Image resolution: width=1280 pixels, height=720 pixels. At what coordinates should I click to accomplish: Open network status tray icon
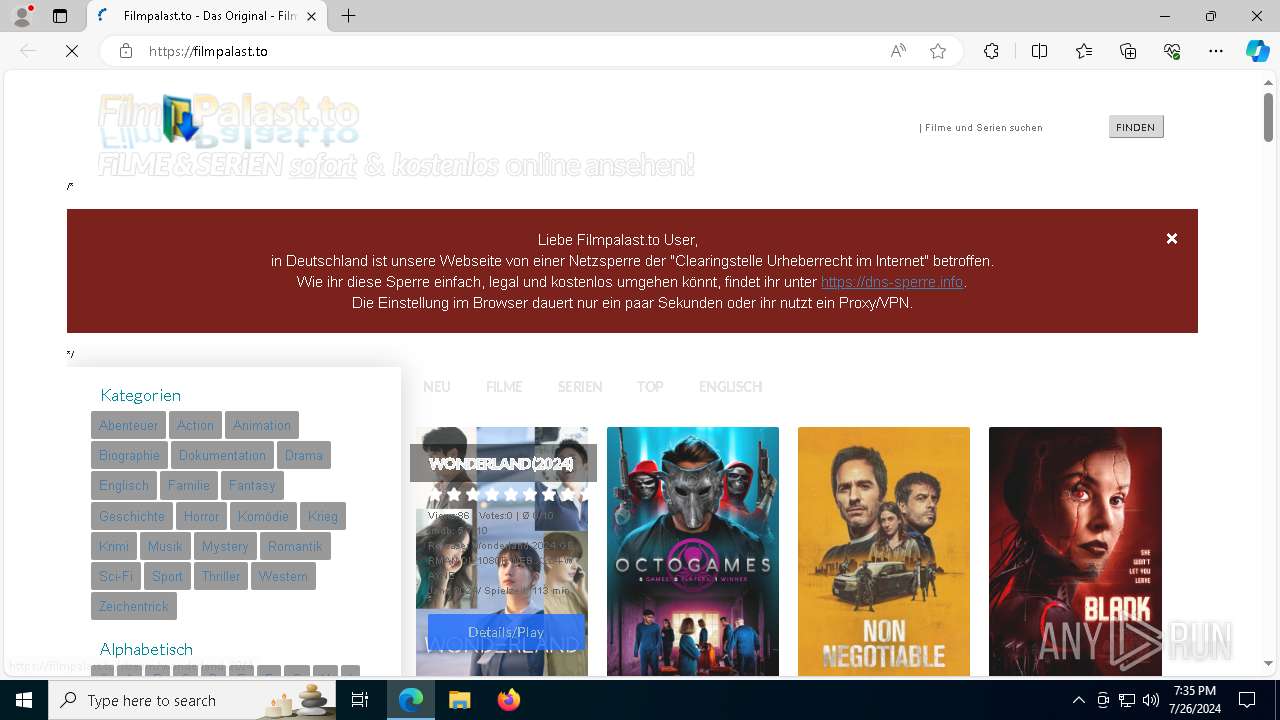coord(1127,700)
